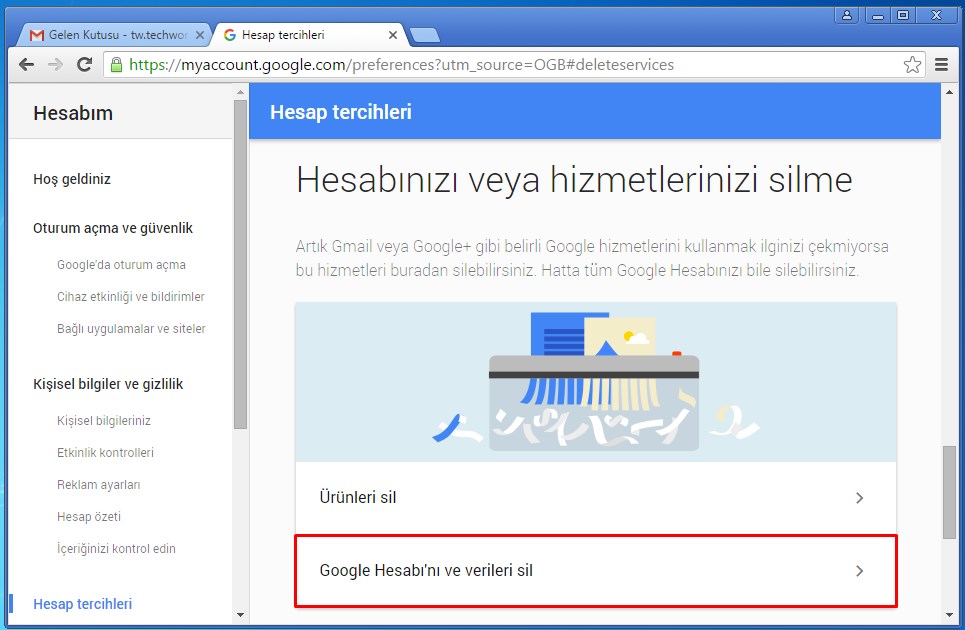Expand Google Hesabı'nı ve verileri sil chevron
The width and height of the screenshot is (965, 630).
tap(859, 571)
